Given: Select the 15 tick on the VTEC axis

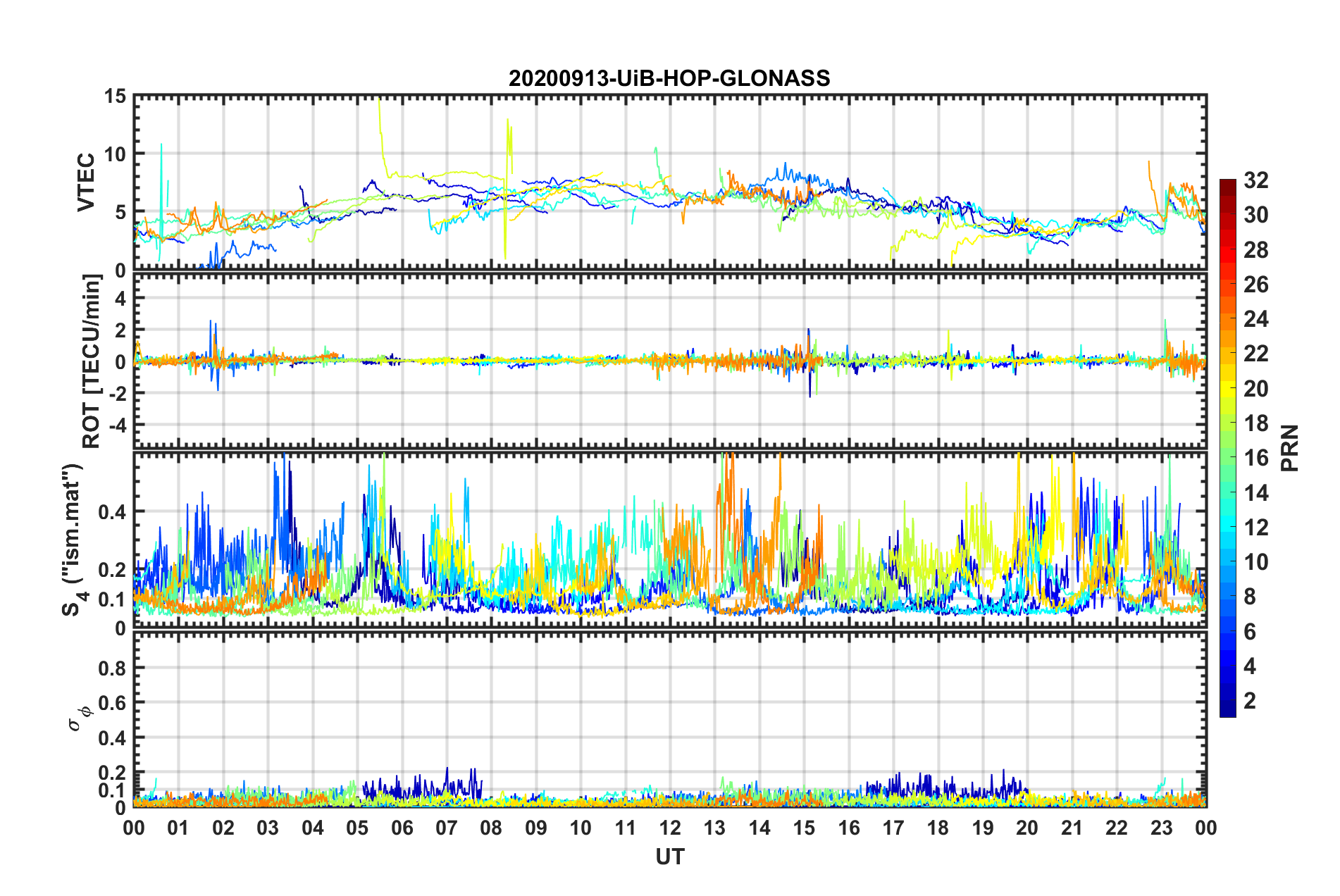Looking at the screenshot, I should [x=115, y=96].
